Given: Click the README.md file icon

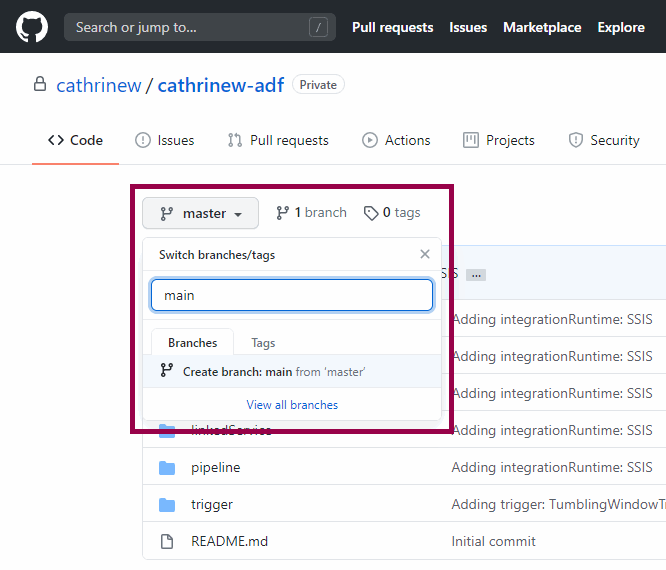Looking at the screenshot, I should tap(167, 541).
